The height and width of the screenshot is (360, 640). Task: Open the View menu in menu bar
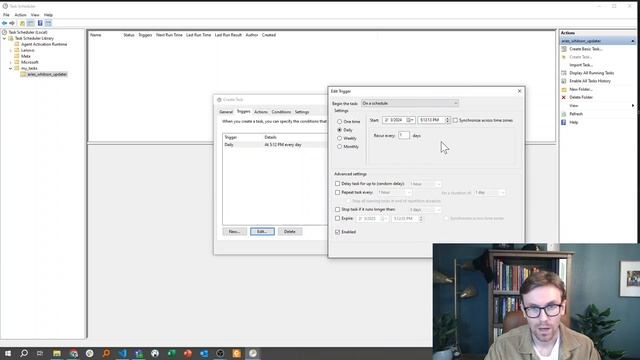pyautogui.click(x=35, y=15)
